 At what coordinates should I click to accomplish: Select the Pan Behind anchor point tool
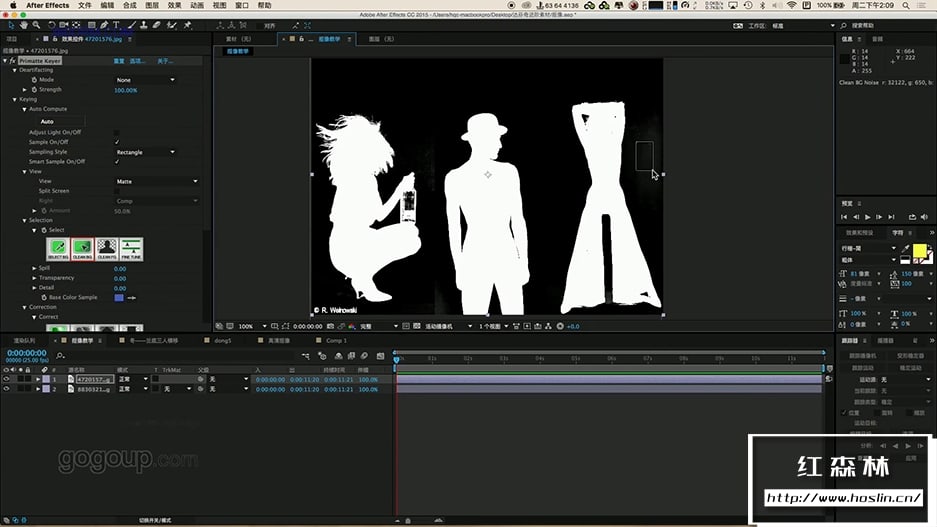pos(76,25)
